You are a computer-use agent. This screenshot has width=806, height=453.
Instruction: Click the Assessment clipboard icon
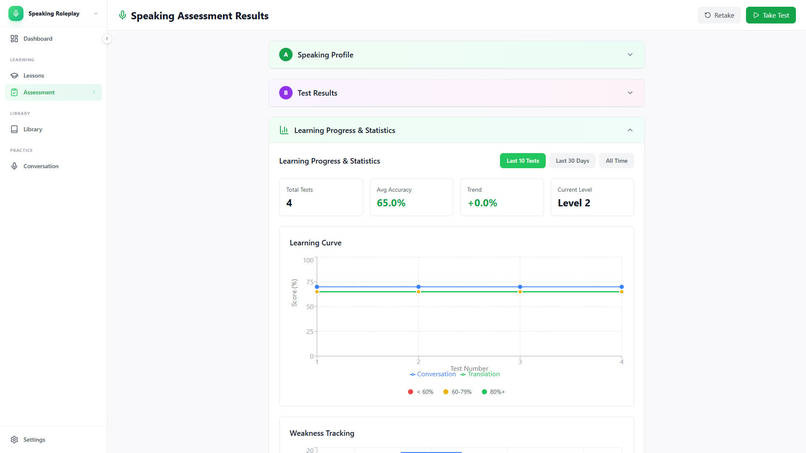click(14, 93)
